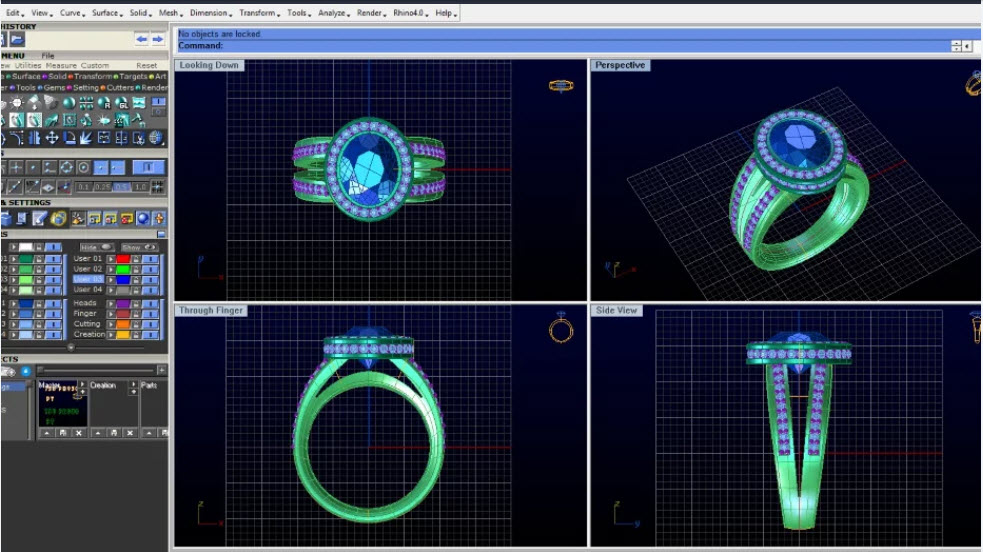The height and width of the screenshot is (552, 983).
Task: Click the ring icon in Looking Down viewport
Action: [561, 86]
